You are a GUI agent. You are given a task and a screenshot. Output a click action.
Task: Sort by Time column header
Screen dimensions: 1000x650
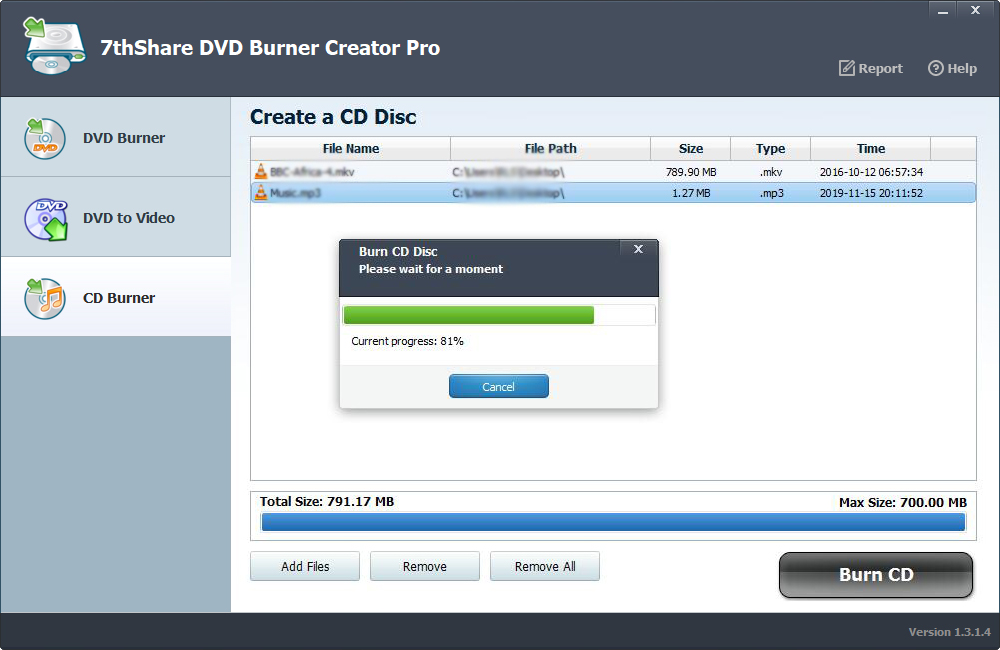click(x=871, y=149)
